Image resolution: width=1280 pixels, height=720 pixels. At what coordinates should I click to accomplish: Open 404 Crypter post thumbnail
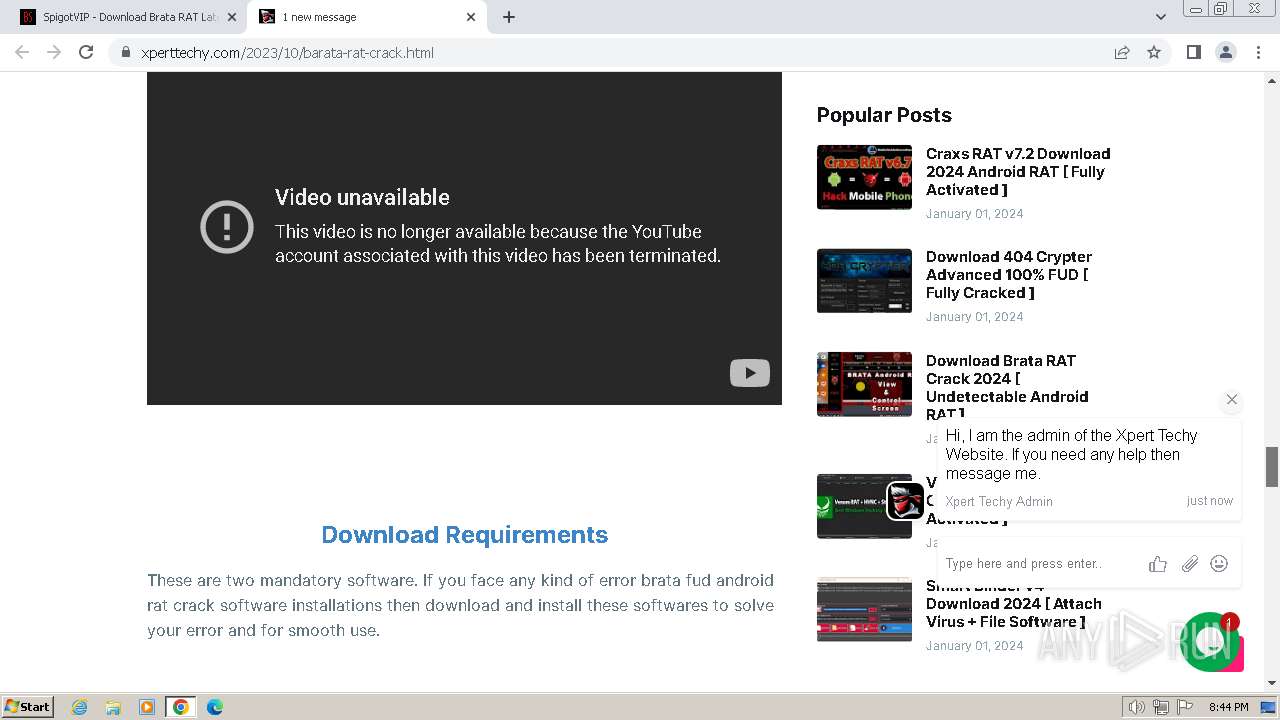point(864,280)
